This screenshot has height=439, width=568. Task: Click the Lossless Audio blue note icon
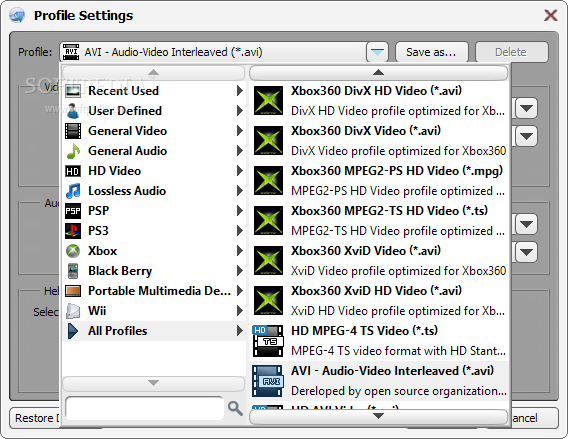pyautogui.click(x=73, y=191)
